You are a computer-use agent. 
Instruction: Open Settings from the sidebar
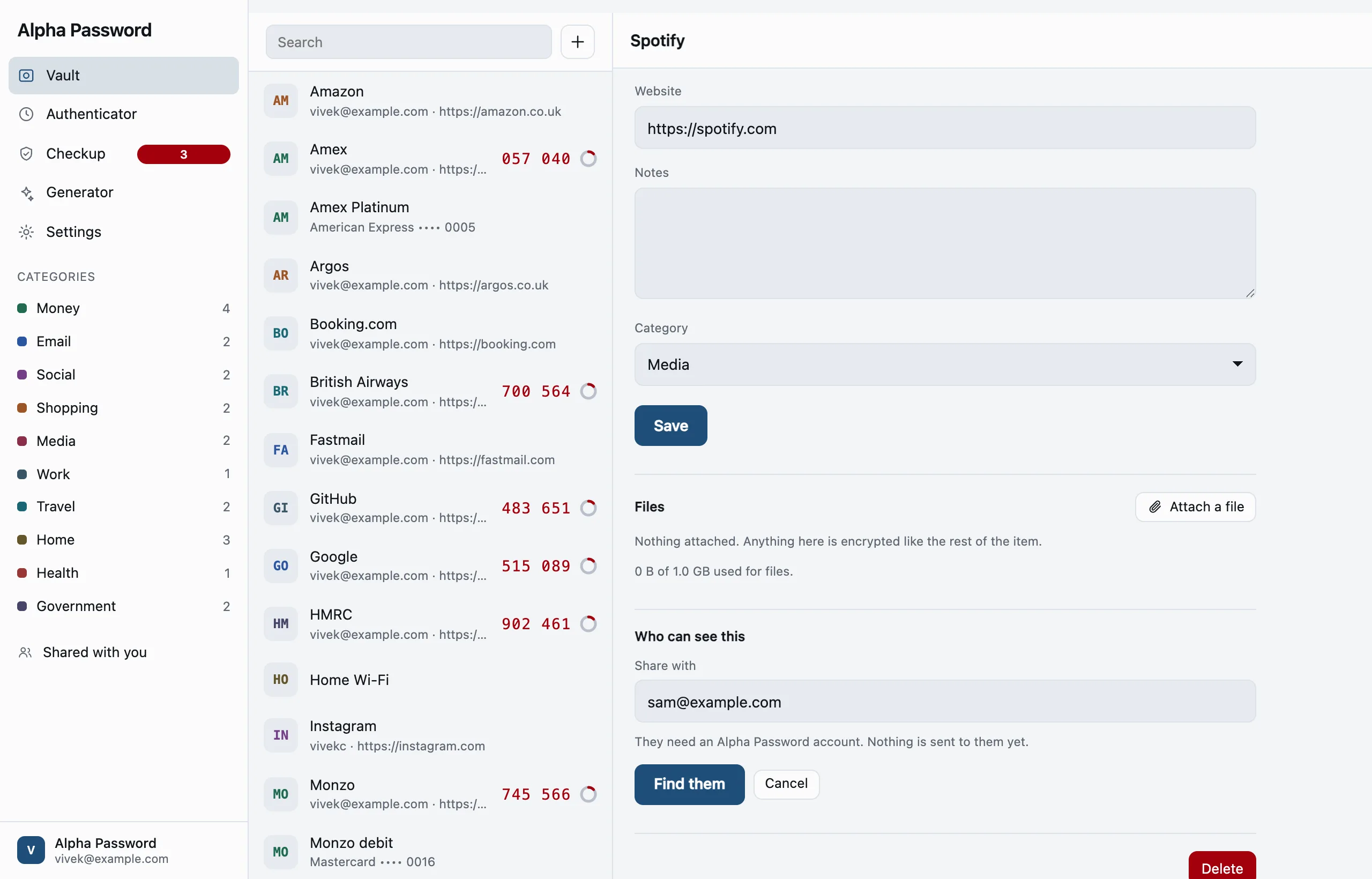tap(123, 232)
